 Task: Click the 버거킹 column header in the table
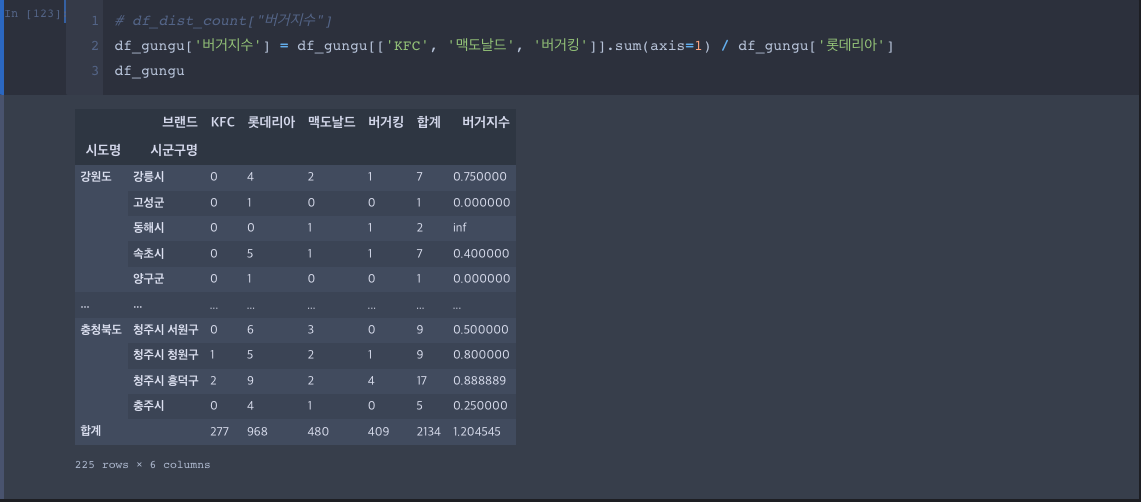point(386,122)
